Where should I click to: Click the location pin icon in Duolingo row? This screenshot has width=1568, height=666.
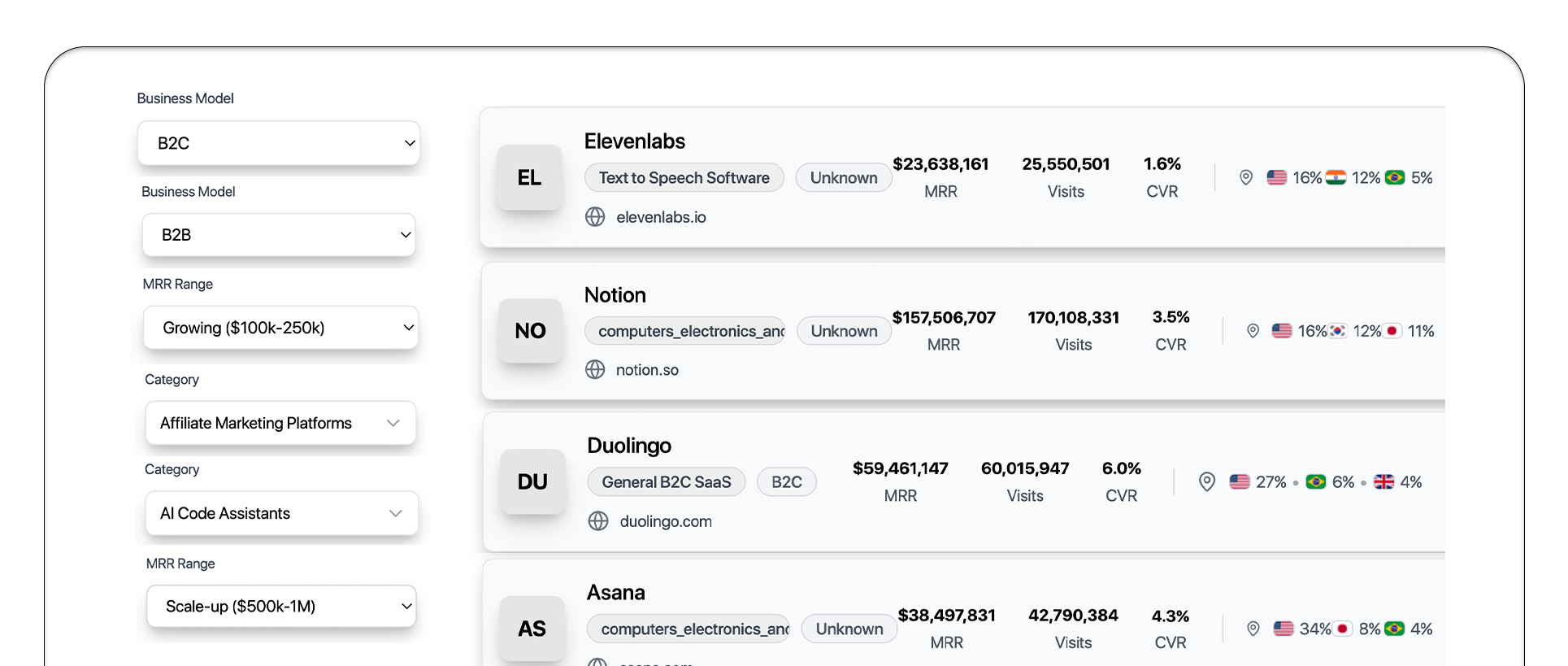click(1207, 482)
